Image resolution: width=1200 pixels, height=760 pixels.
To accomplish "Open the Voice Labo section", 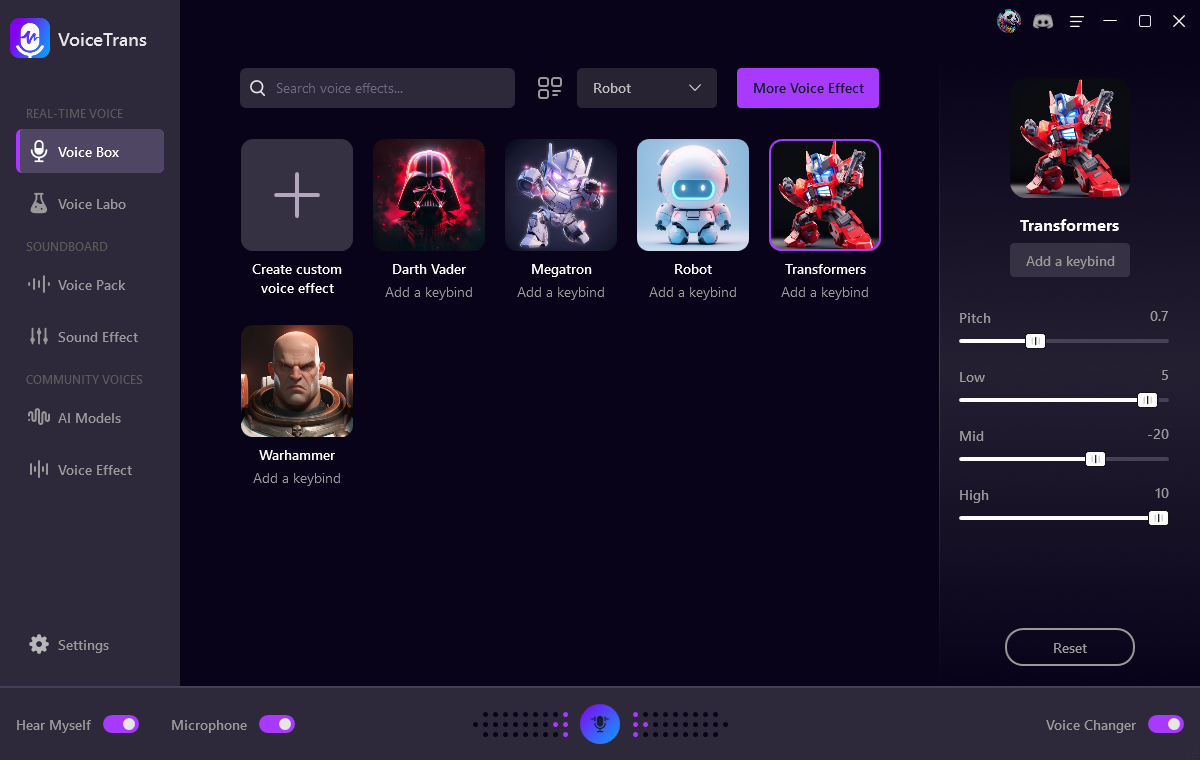I will (x=90, y=204).
